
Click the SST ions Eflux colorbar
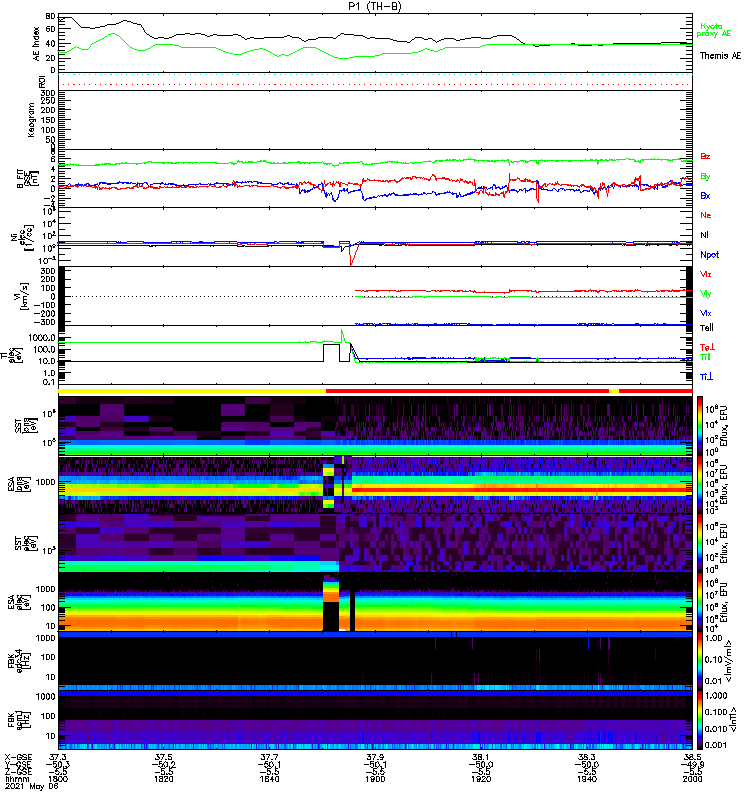700,425
